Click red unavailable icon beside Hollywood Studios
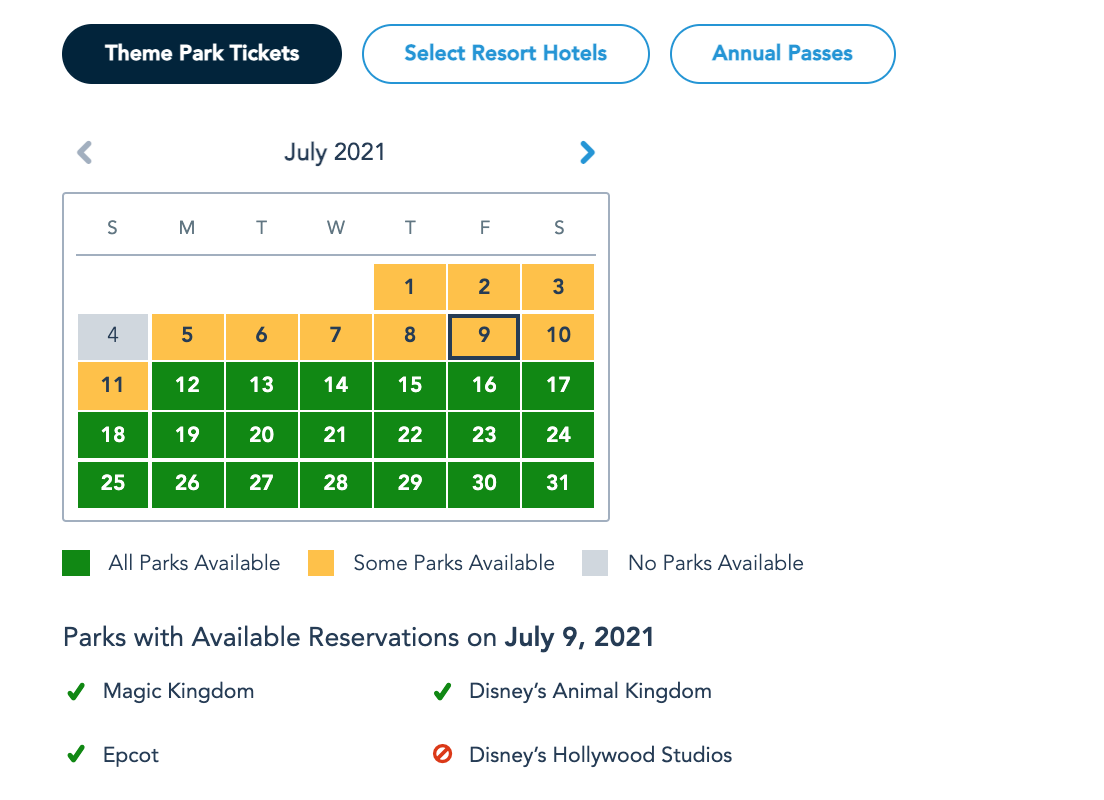Viewport: 1104px width, 800px height. click(442, 755)
